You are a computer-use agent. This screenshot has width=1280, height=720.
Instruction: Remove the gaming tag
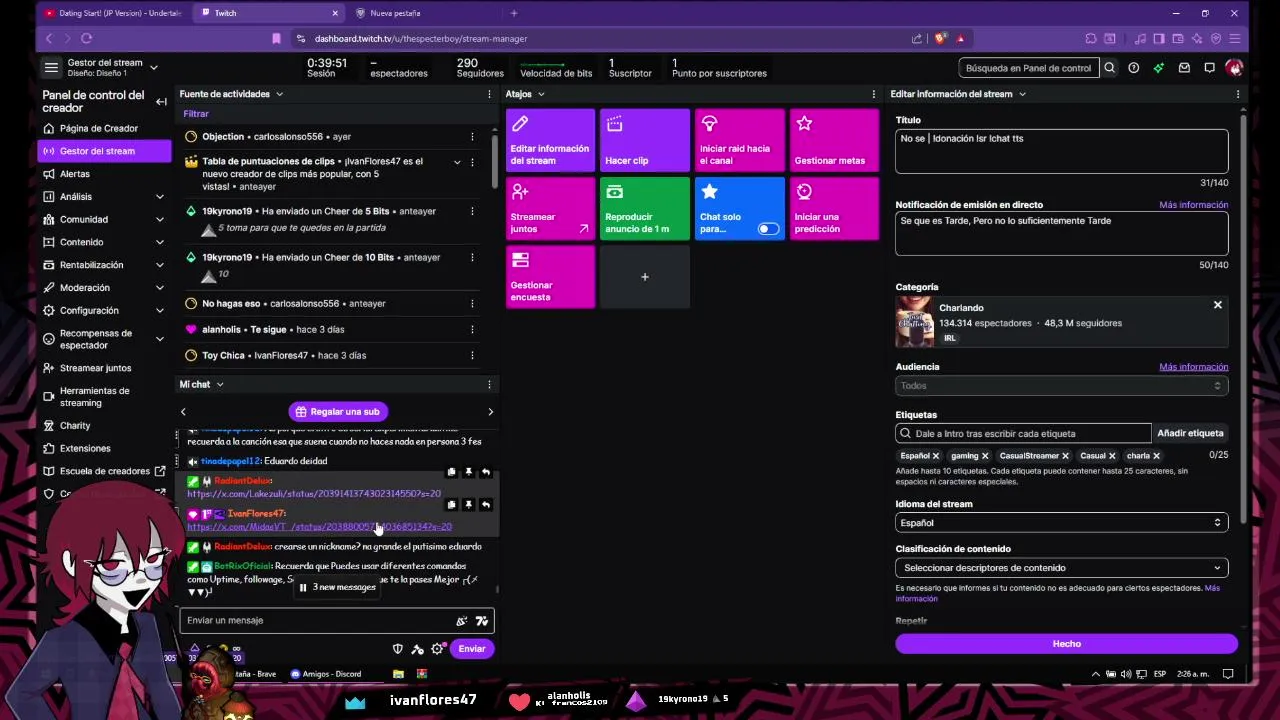984,456
